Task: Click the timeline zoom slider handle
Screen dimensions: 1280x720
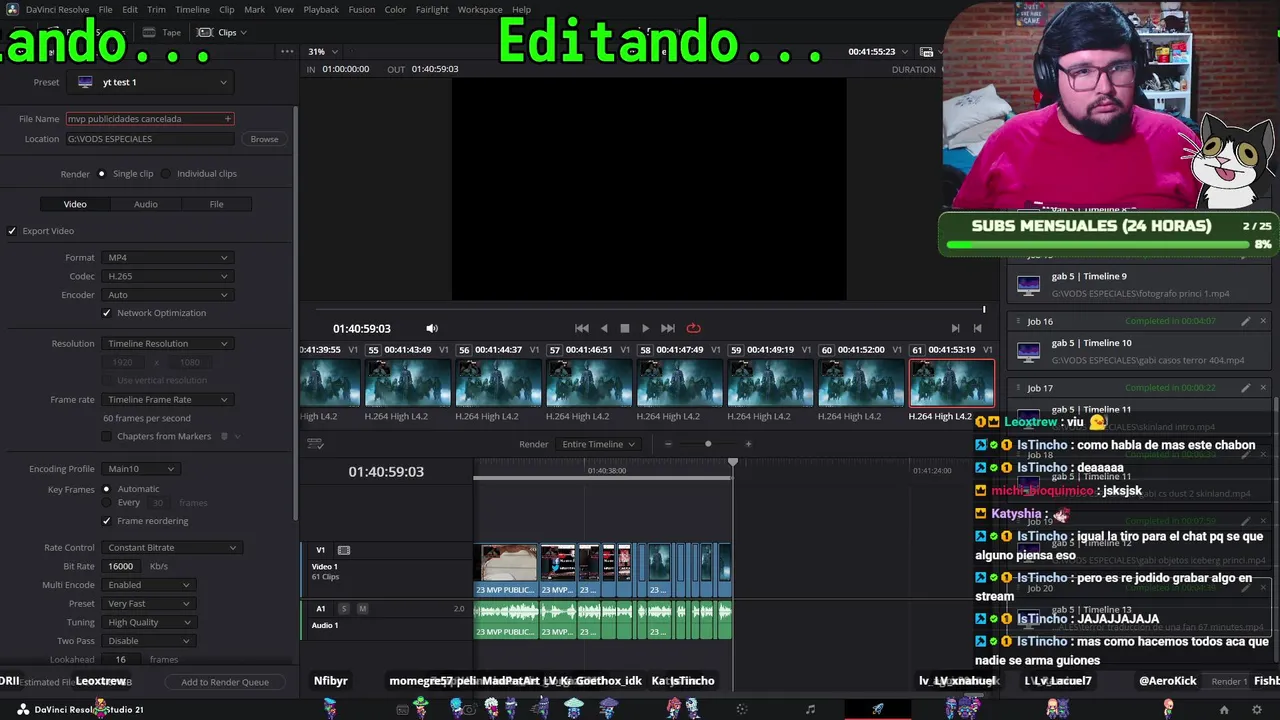Action: 708,444
